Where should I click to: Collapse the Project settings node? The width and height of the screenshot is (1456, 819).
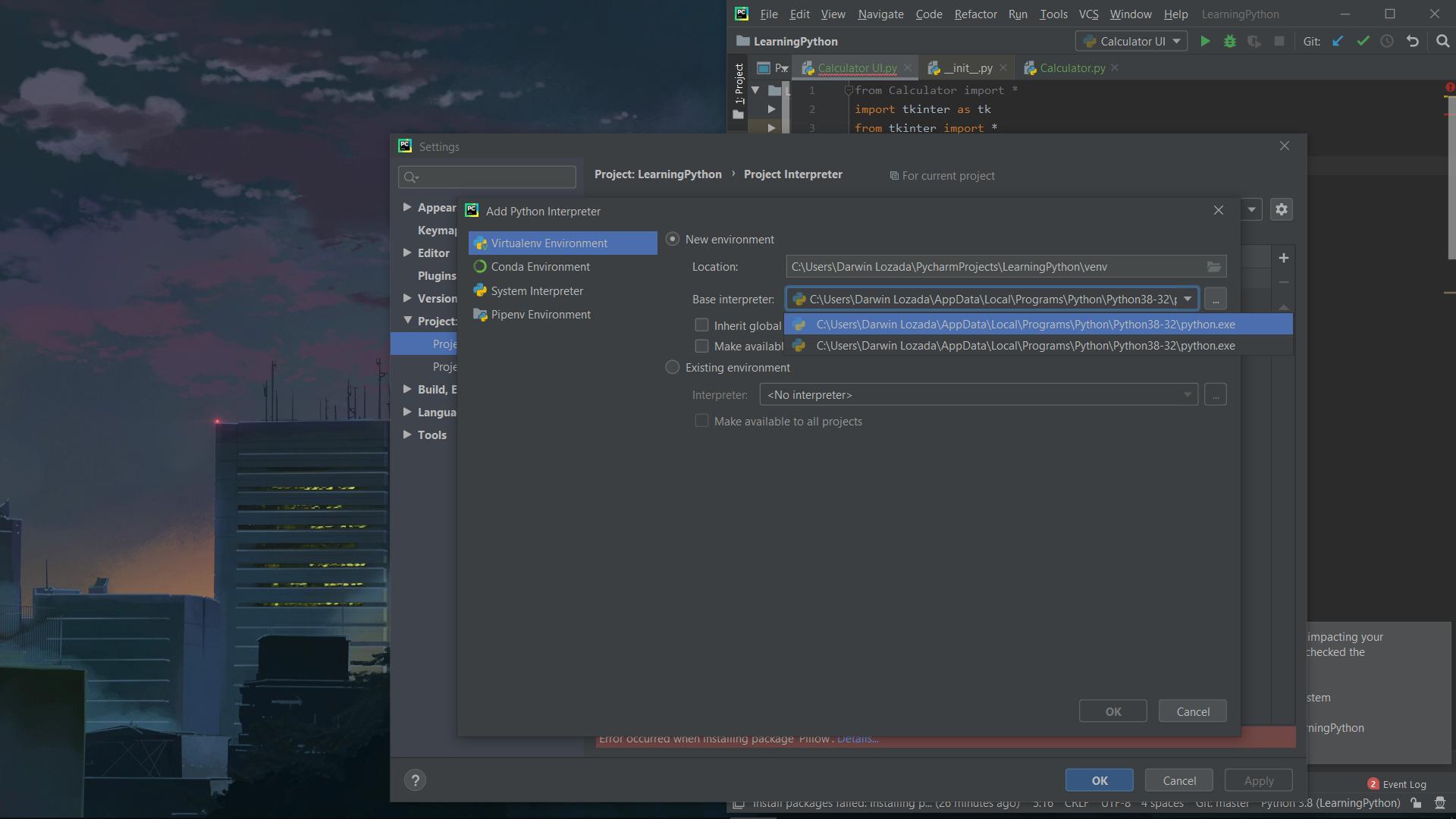pyautogui.click(x=407, y=320)
